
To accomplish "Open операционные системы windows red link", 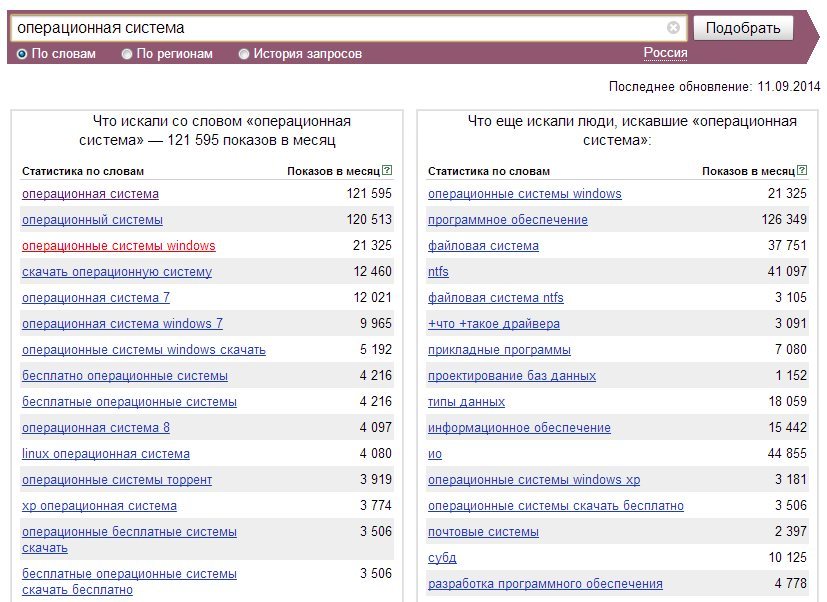I will [119, 246].
